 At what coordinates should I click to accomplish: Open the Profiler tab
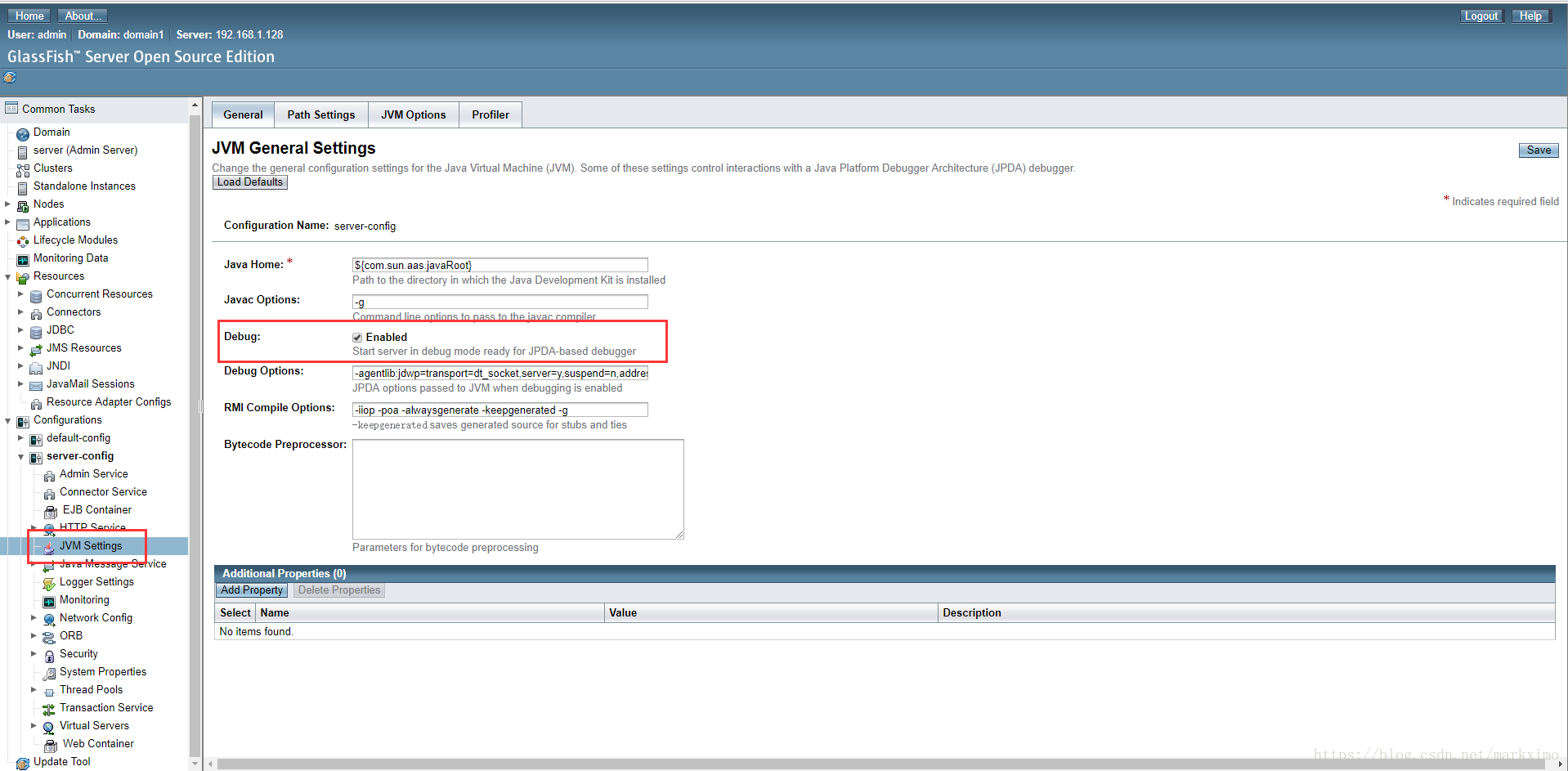click(x=490, y=114)
